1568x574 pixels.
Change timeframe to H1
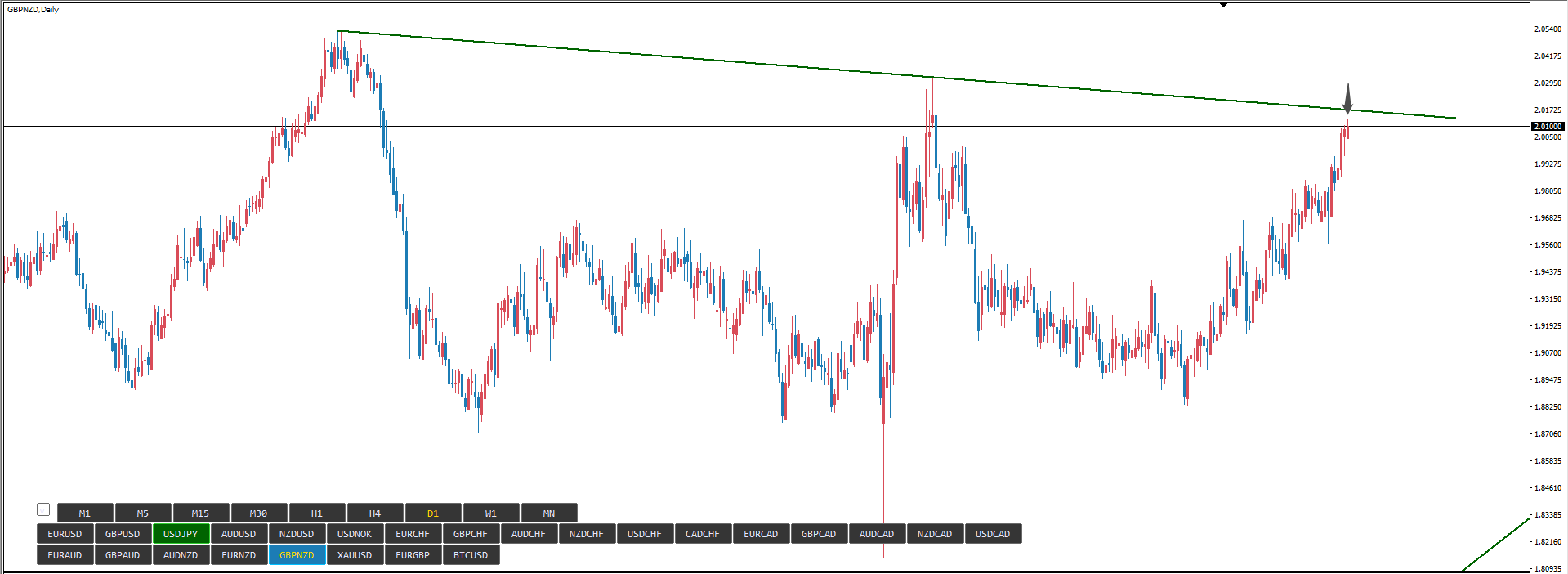317,513
